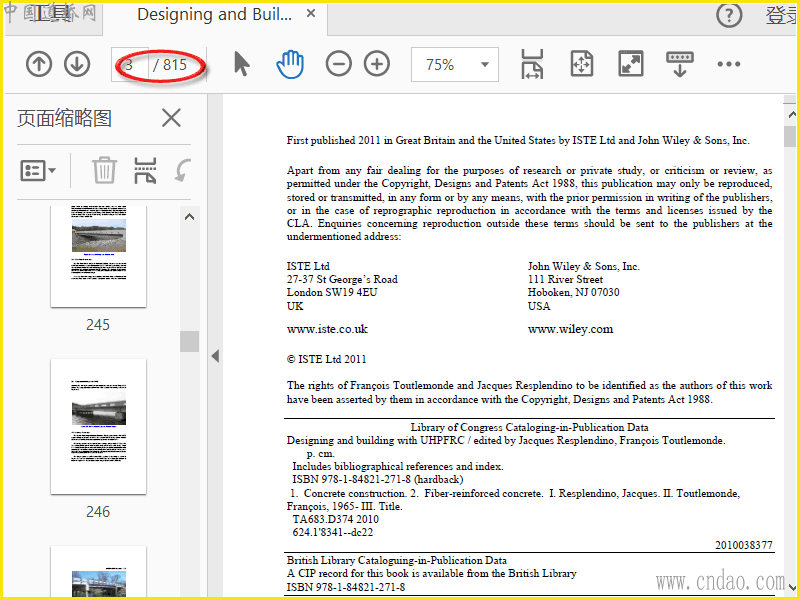This screenshot has width=800, height=600.
Task: Click the page number input field
Action: tap(130, 65)
